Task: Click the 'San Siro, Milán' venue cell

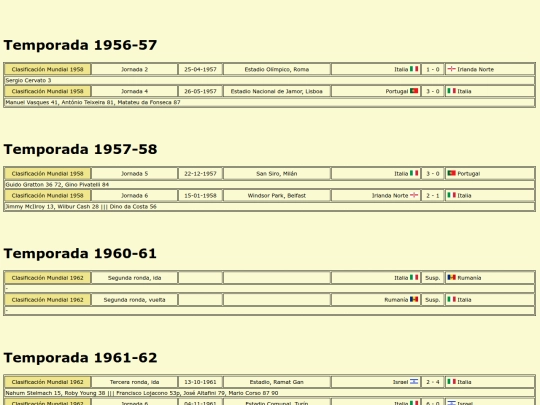Action: (x=277, y=174)
